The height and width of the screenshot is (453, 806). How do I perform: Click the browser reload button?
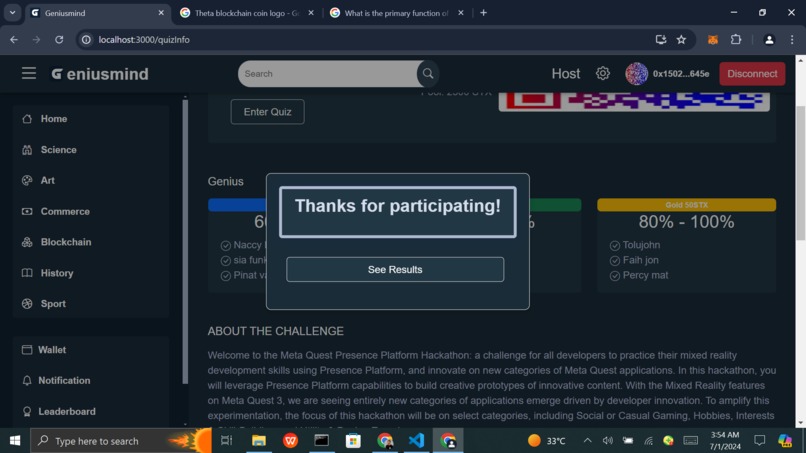(59, 40)
